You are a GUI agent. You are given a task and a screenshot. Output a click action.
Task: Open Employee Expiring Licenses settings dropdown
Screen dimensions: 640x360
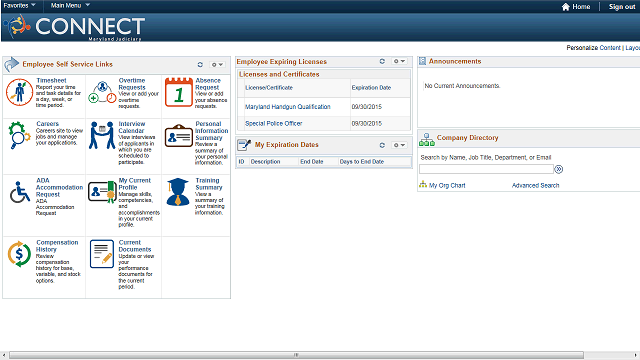tap(399, 61)
